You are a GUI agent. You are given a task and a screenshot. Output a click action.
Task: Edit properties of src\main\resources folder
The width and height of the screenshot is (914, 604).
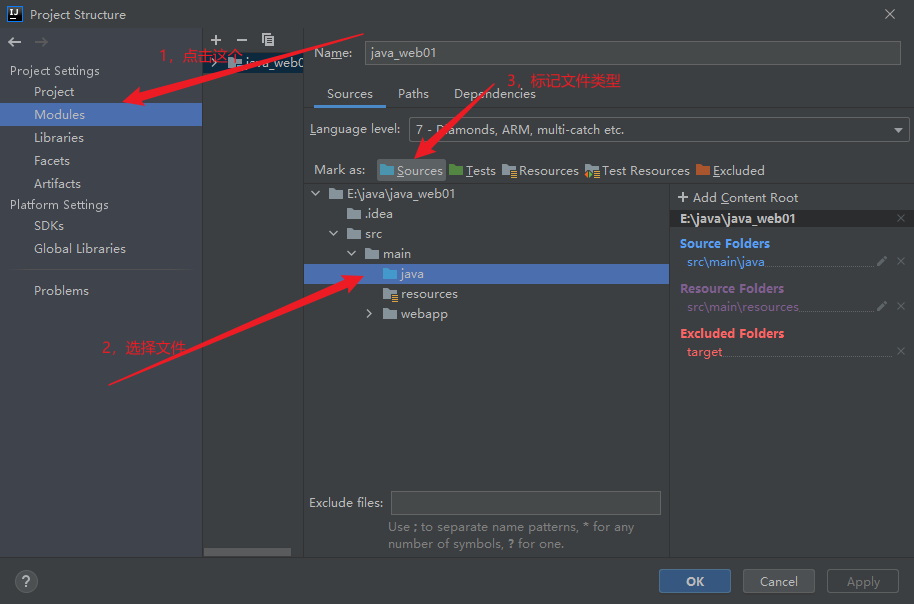pyautogui.click(x=882, y=306)
